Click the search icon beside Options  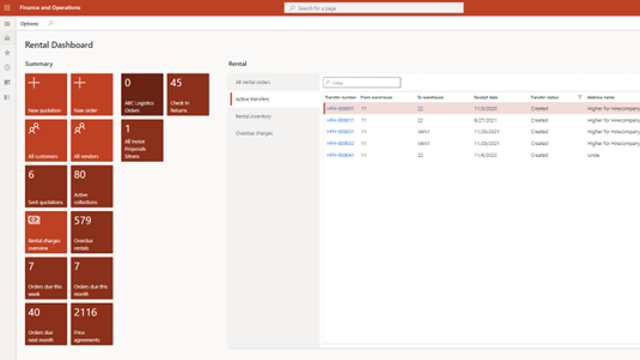(x=51, y=23)
